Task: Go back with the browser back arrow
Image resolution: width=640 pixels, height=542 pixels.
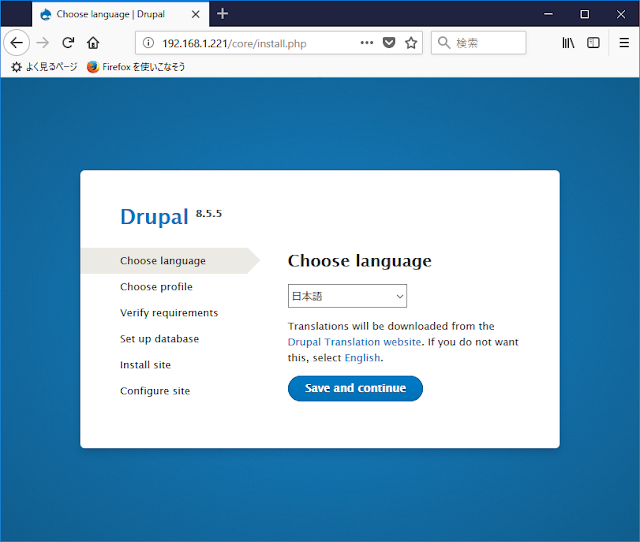Action: tap(16, 42)
